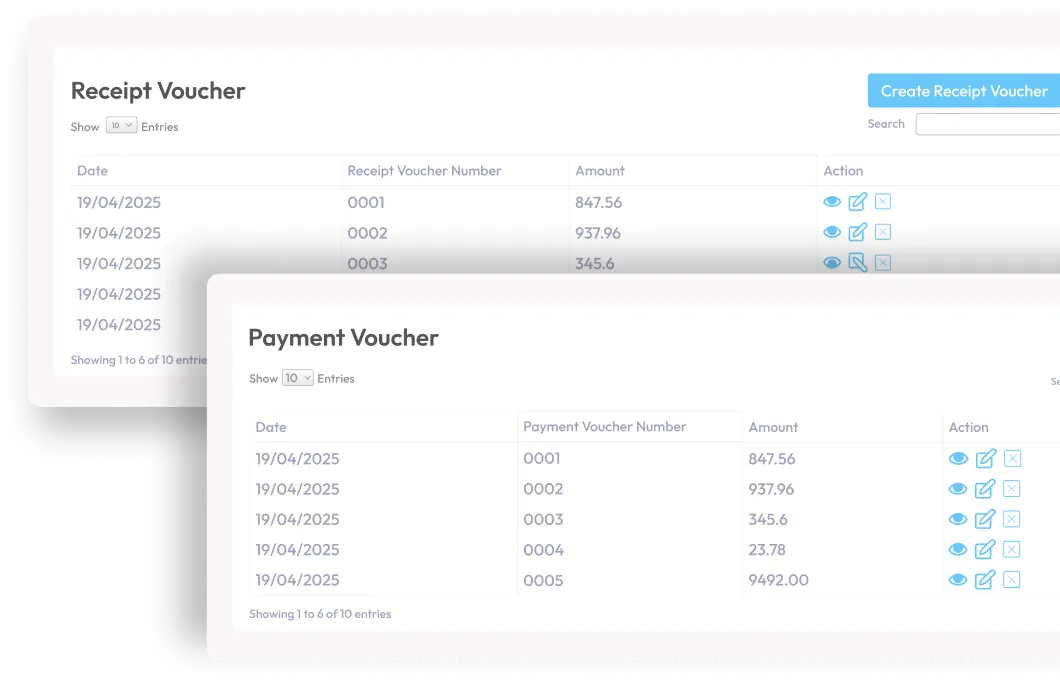Click the delete icon for receipt voucher 0003
This screenshot has height=682, width=1060.
click(883, 262)
